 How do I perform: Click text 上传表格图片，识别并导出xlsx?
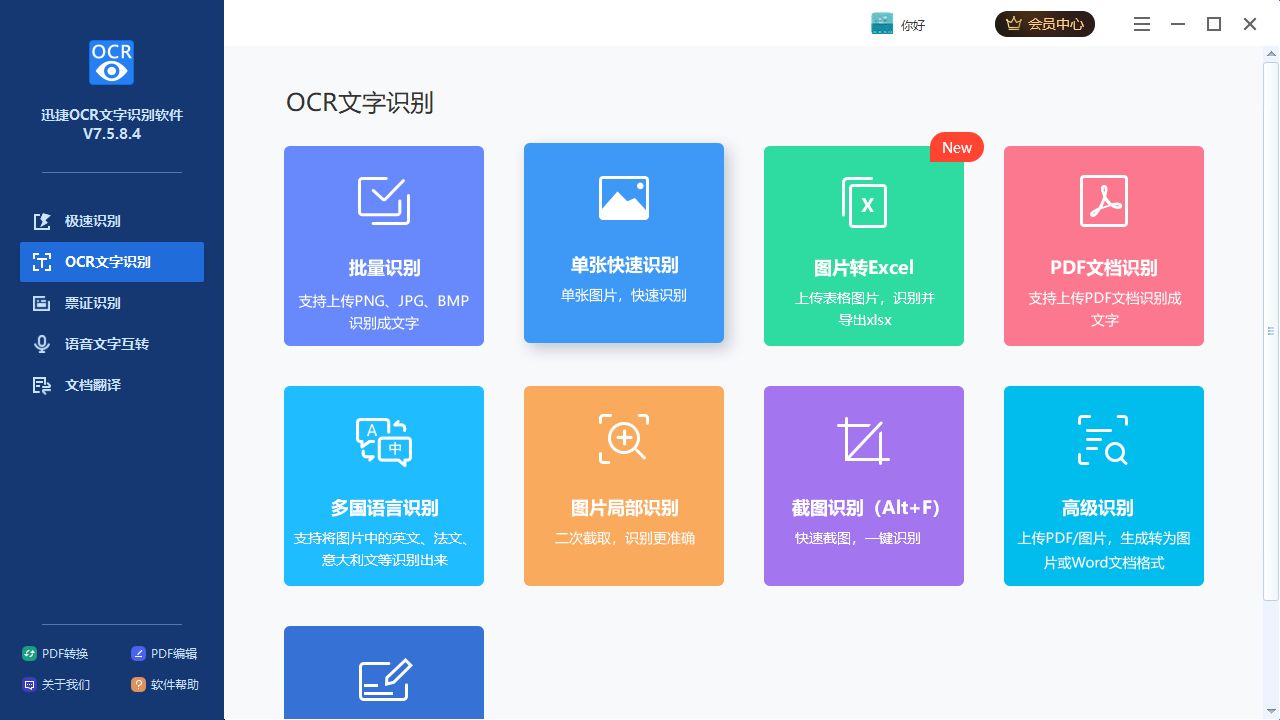click(864, 309)
